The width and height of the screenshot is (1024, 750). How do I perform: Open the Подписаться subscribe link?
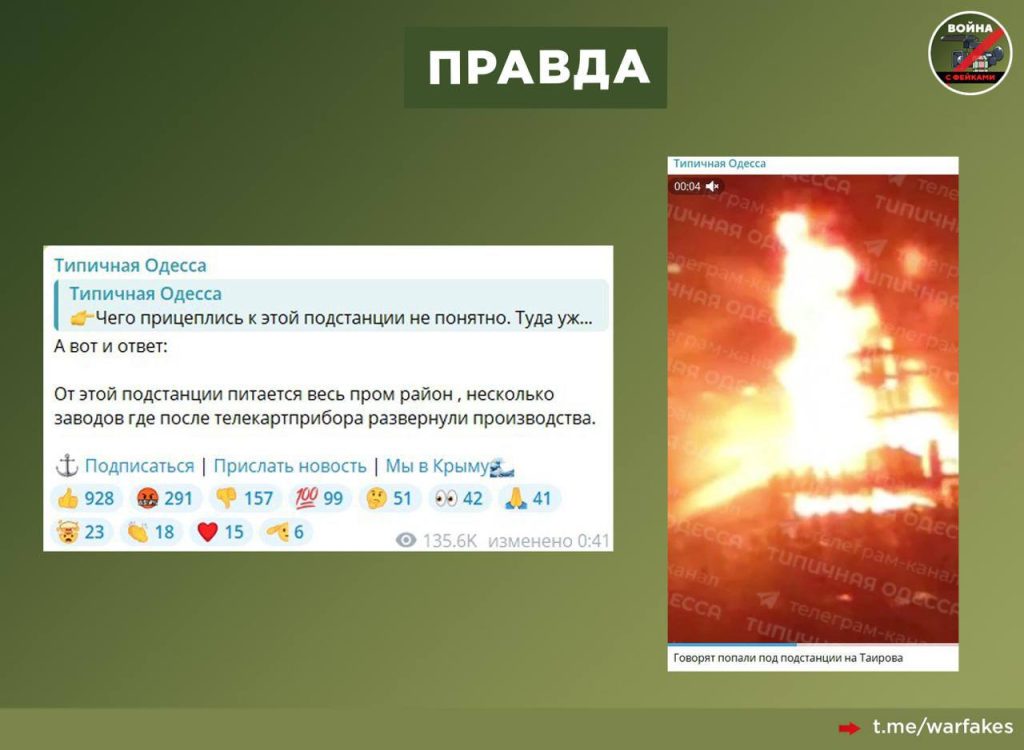click(139, 466)
